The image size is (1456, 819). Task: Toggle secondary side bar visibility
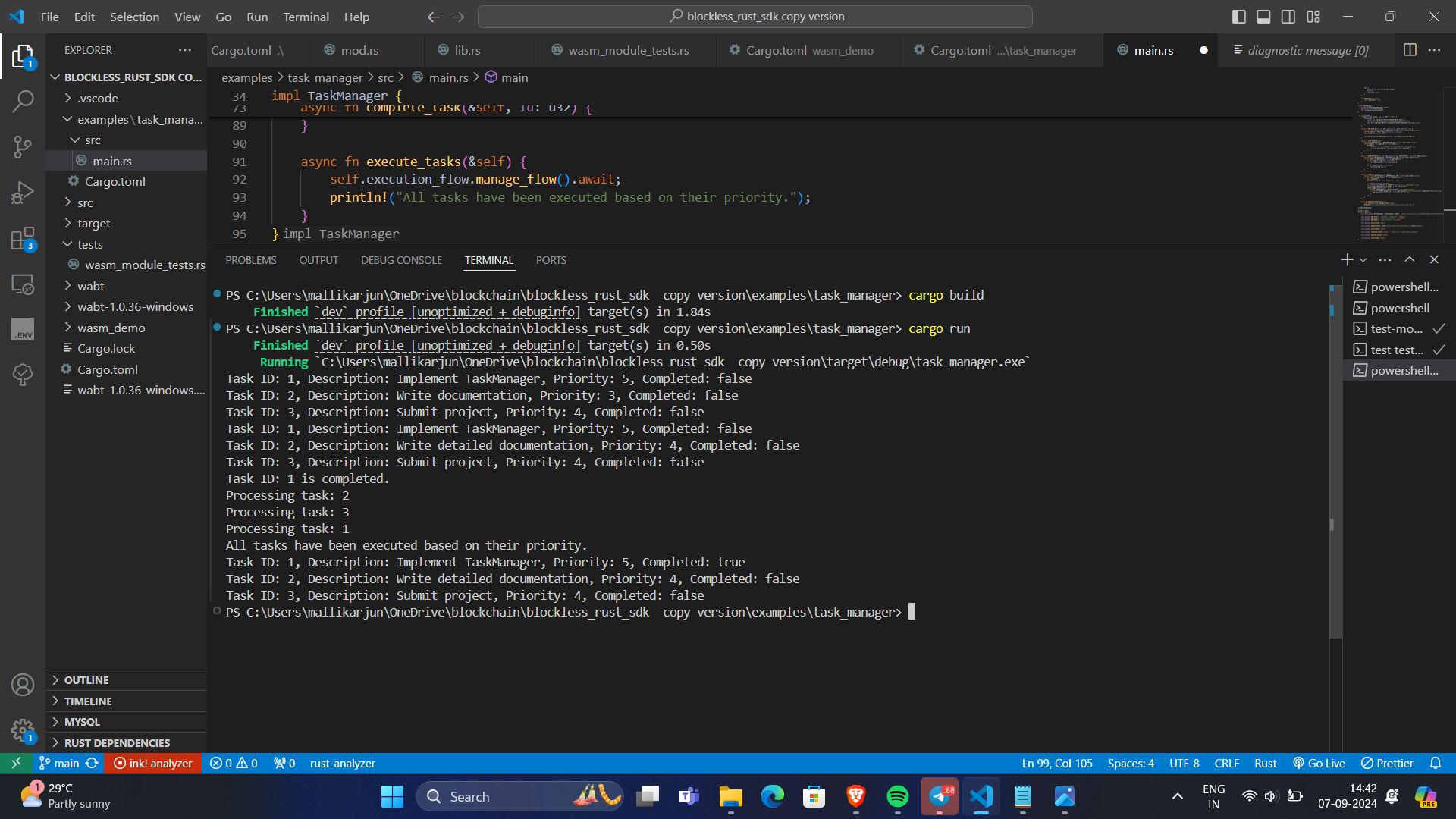pos(1288,17)
